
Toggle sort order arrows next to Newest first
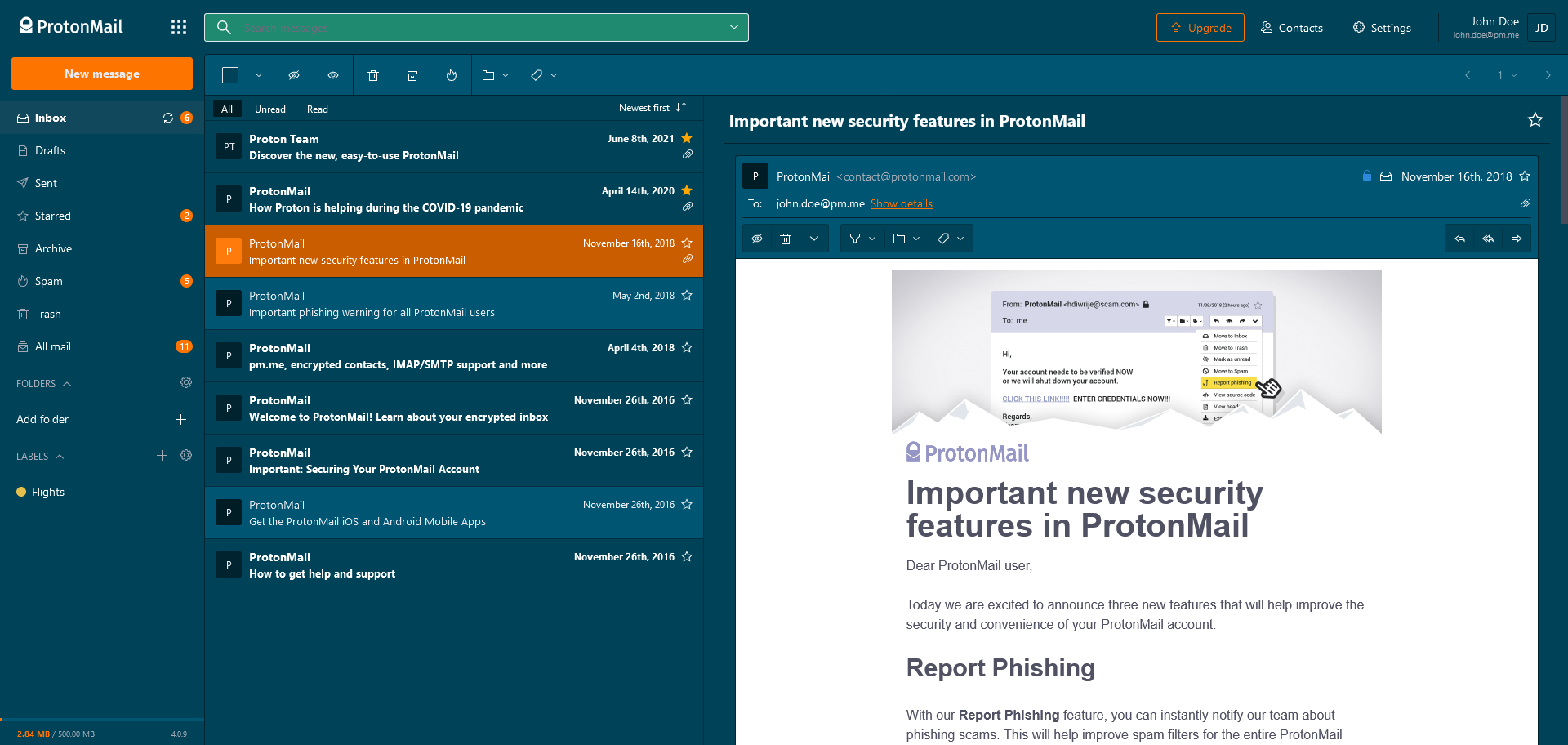681,107
